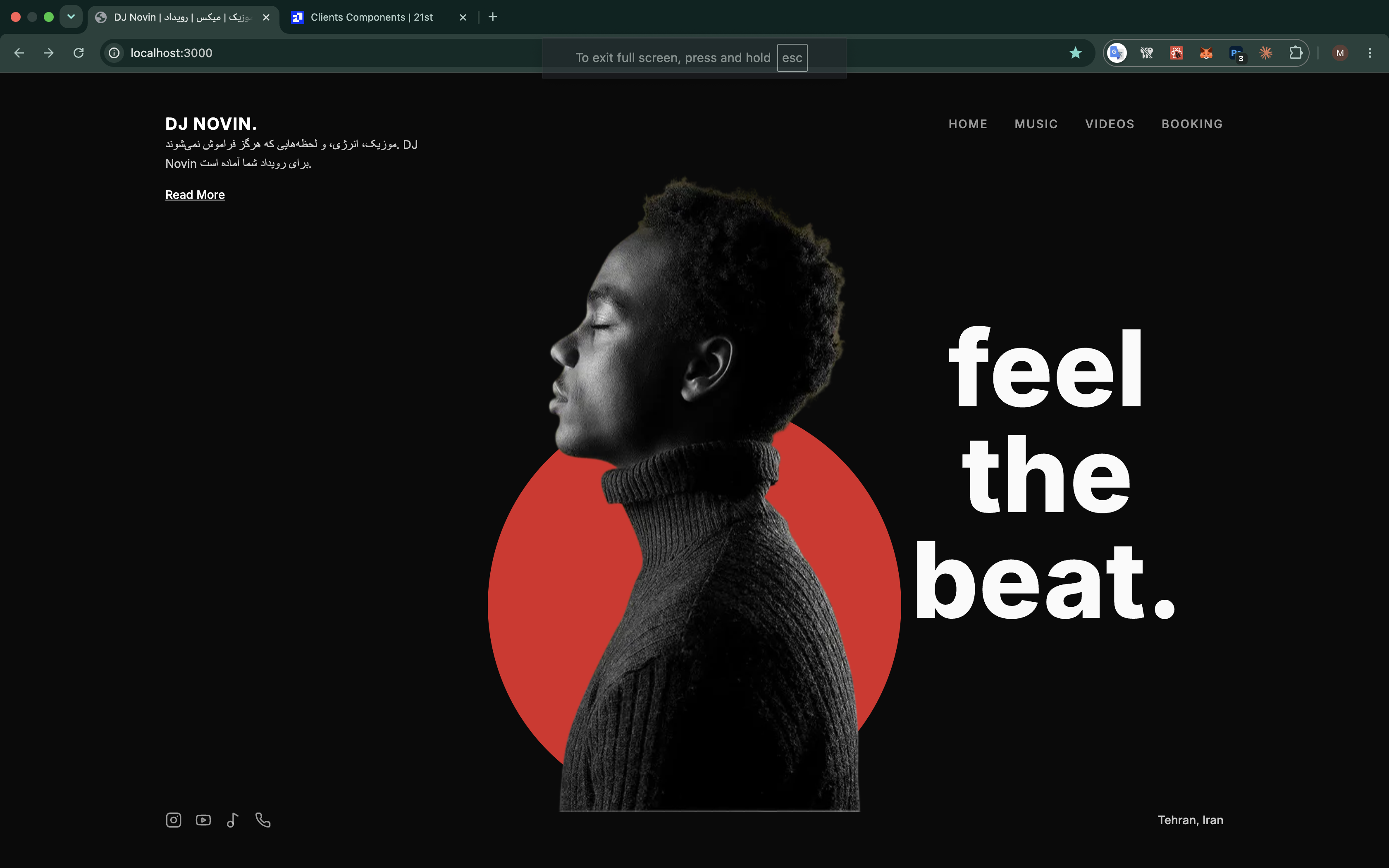1389x868 pixels.
Task: Open the Google Translate extension icon
Action: tap(1116, 53)
